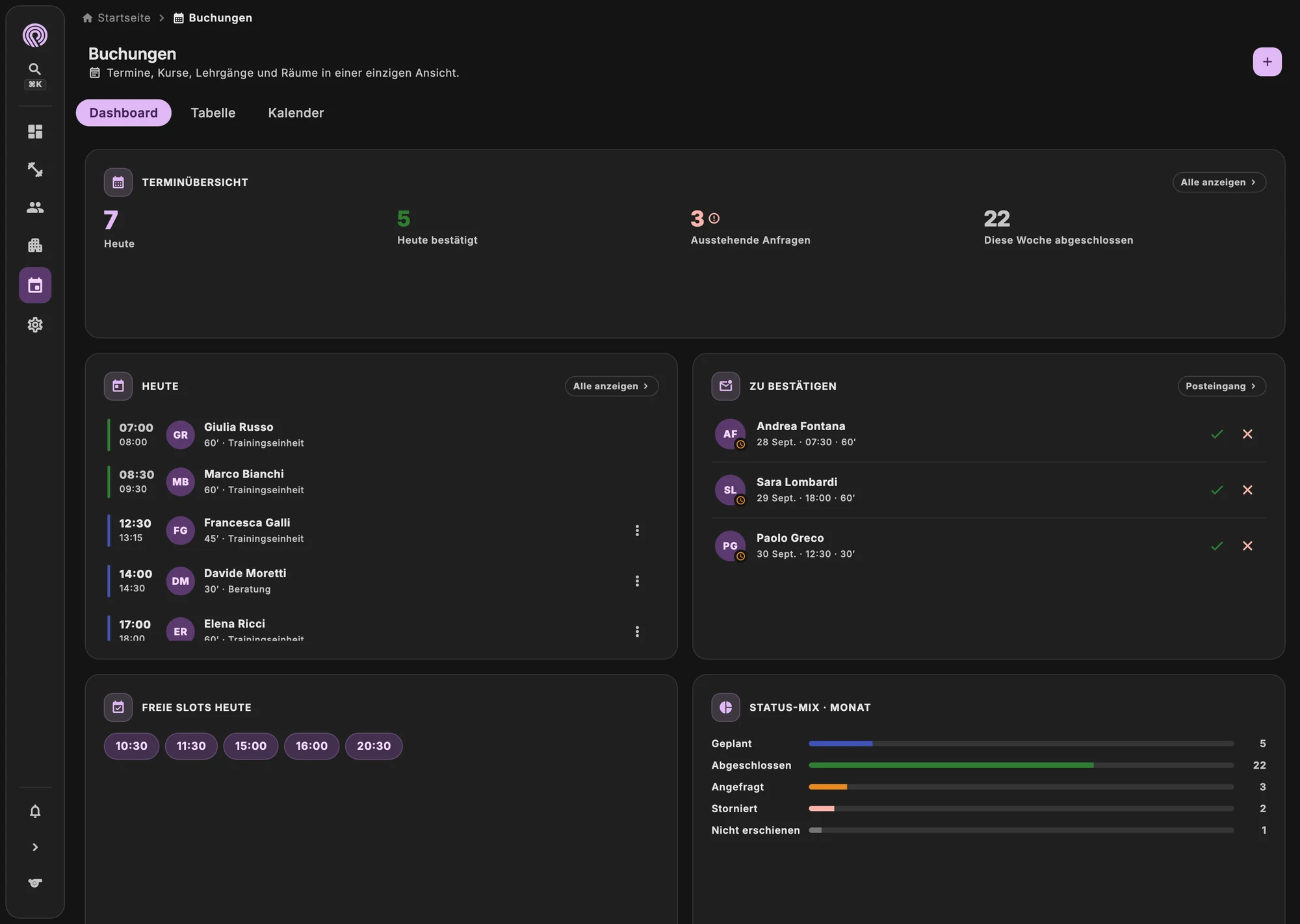Click Alle anzeigen in Terminübersicht
Image resolution: width=1300 pixels, height=924 pixels.
[1219, 182]
